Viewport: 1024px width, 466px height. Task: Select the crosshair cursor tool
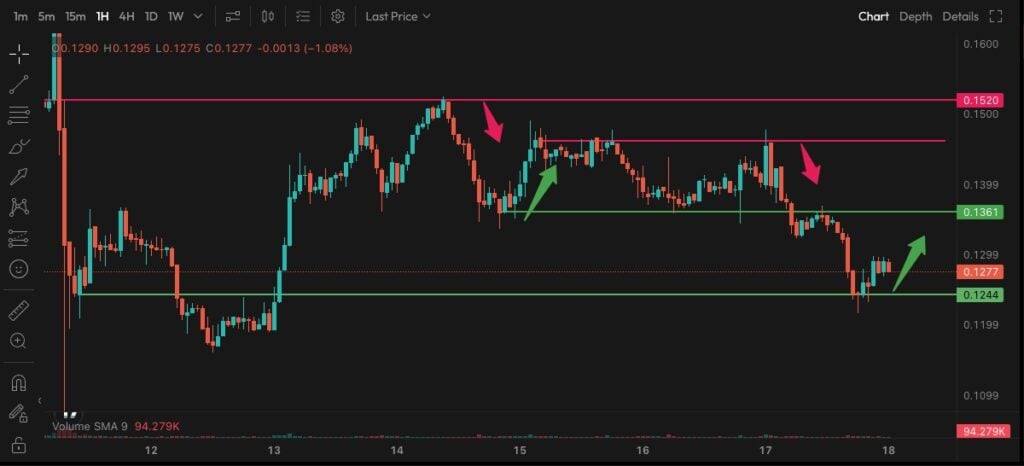click(x=19, y=55)
